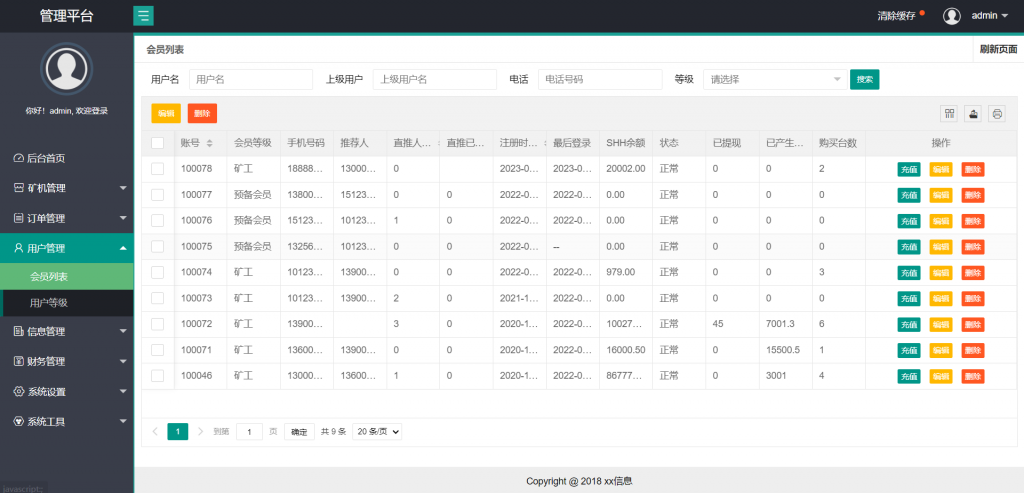Click the 系统设置 gear icon
1024x493 pixels.
point(19,392)
